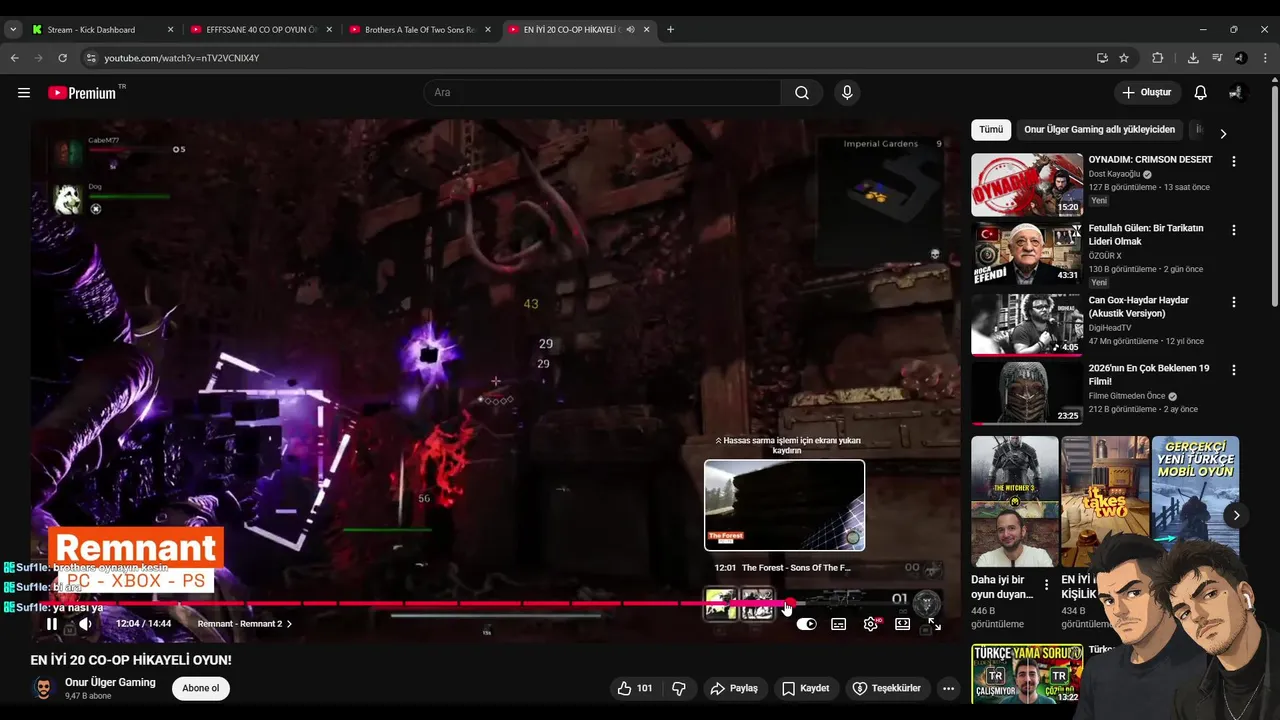Viewport: 1280px width, 720px height.
Task: Close the Brothers A Tale Of Two Sons tab
Action: tap(488, 30)
